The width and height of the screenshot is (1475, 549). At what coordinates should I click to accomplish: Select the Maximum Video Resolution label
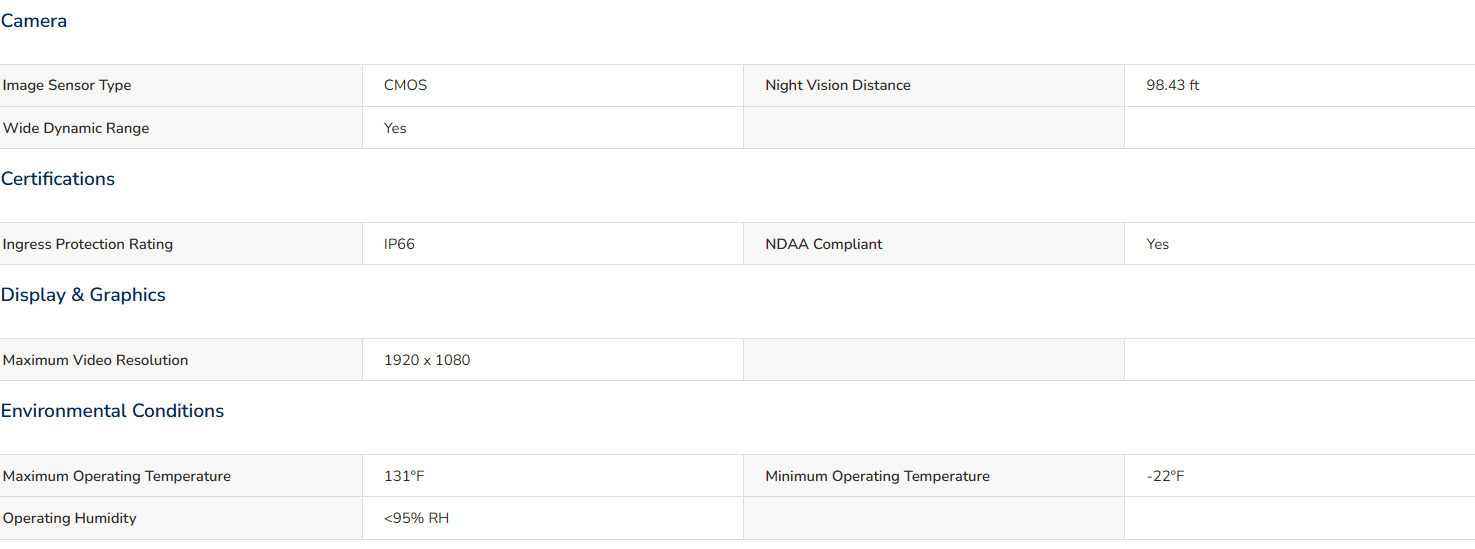click(95, 360)
